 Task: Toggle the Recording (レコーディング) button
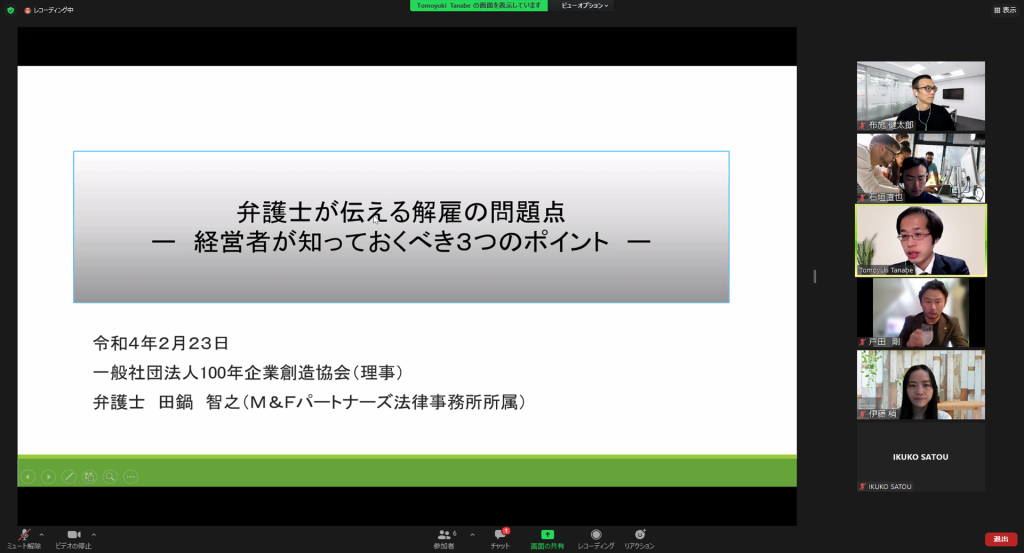point(596,536)
